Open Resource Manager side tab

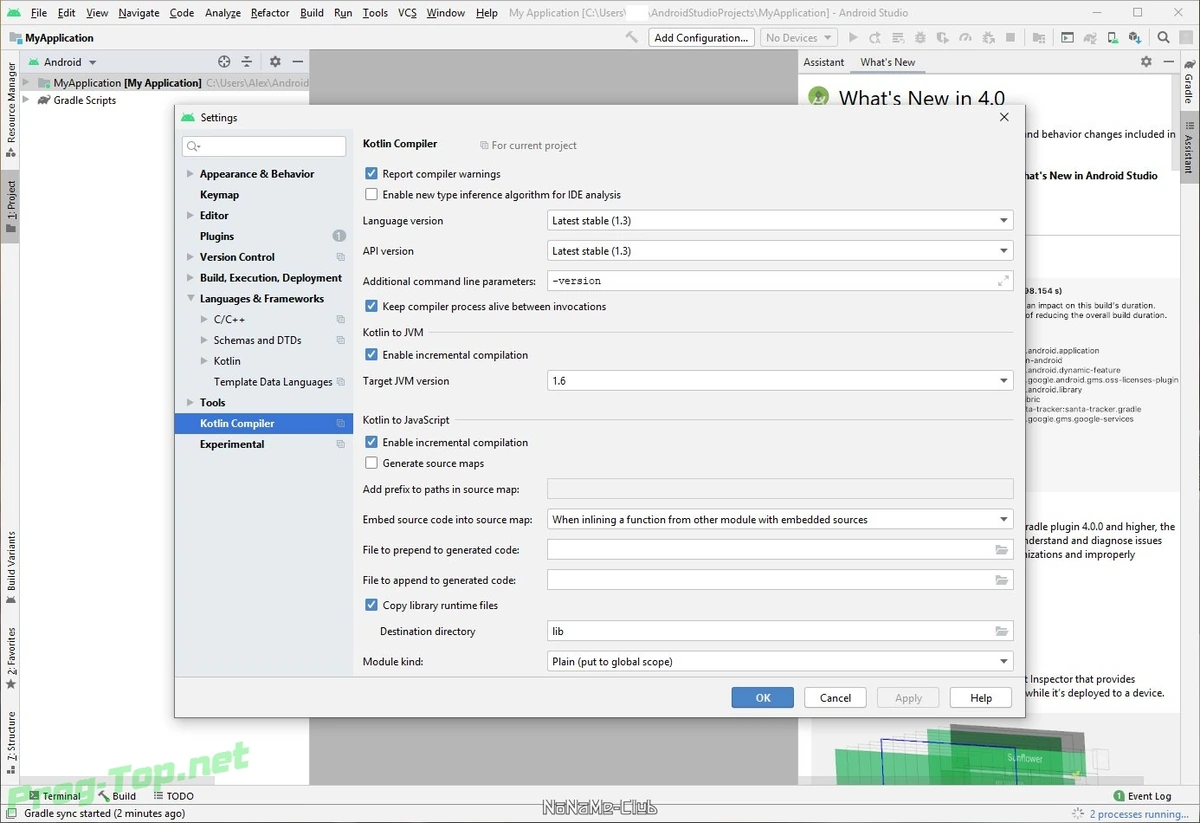(11, 110)
